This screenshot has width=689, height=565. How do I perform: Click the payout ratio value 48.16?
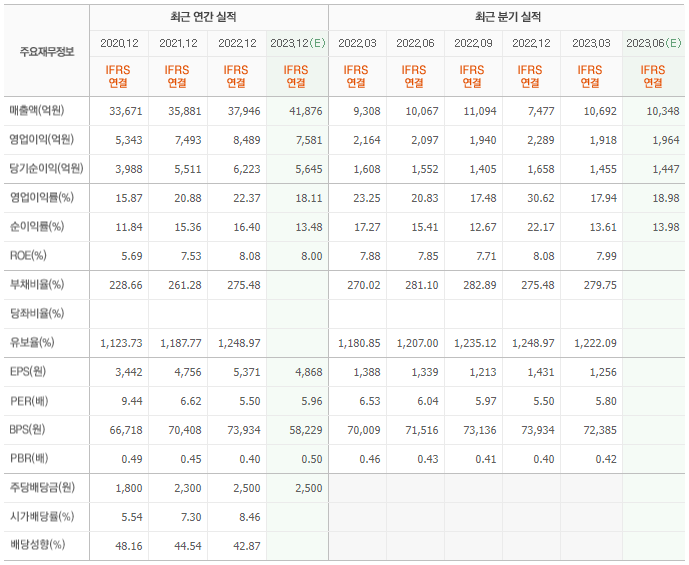[129, 546]
